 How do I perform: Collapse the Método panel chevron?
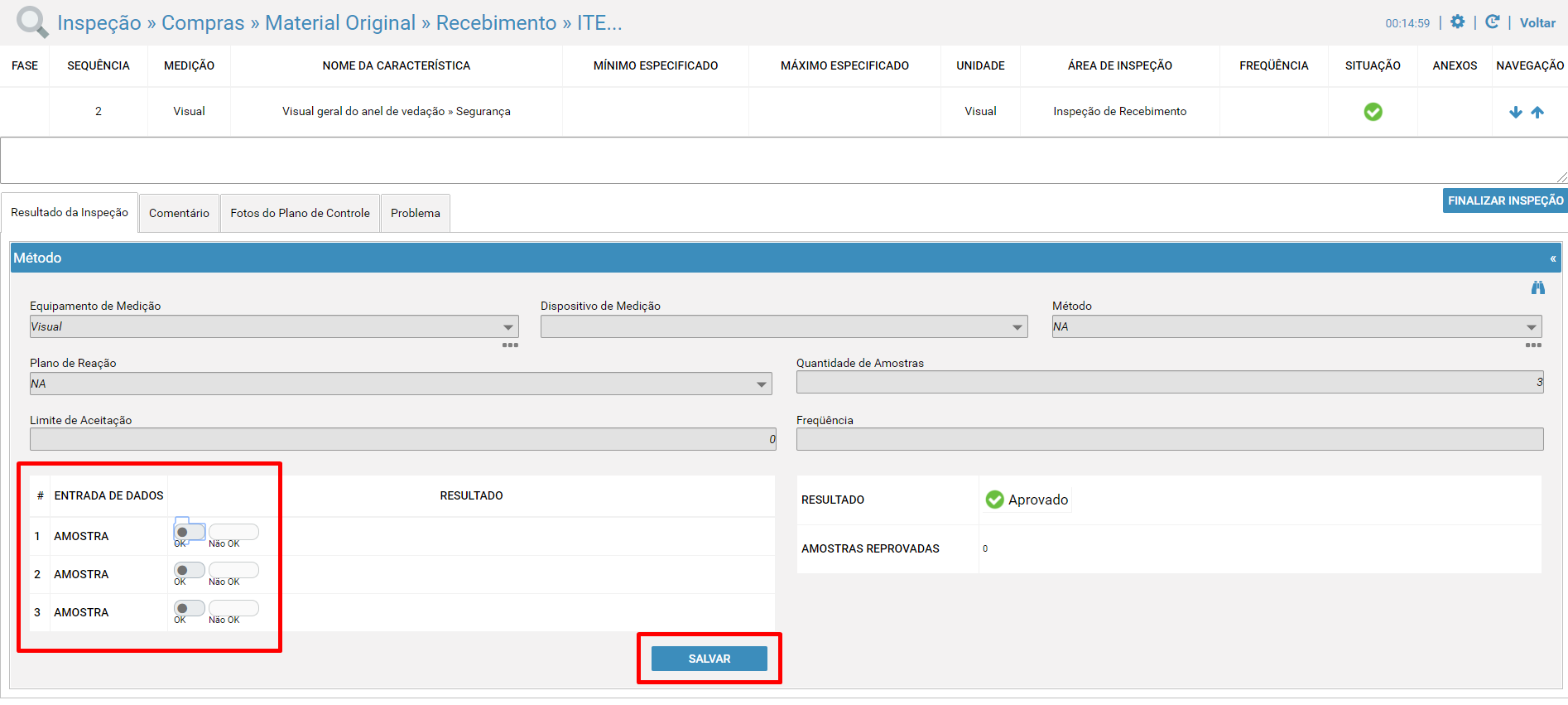point(1553,258)
